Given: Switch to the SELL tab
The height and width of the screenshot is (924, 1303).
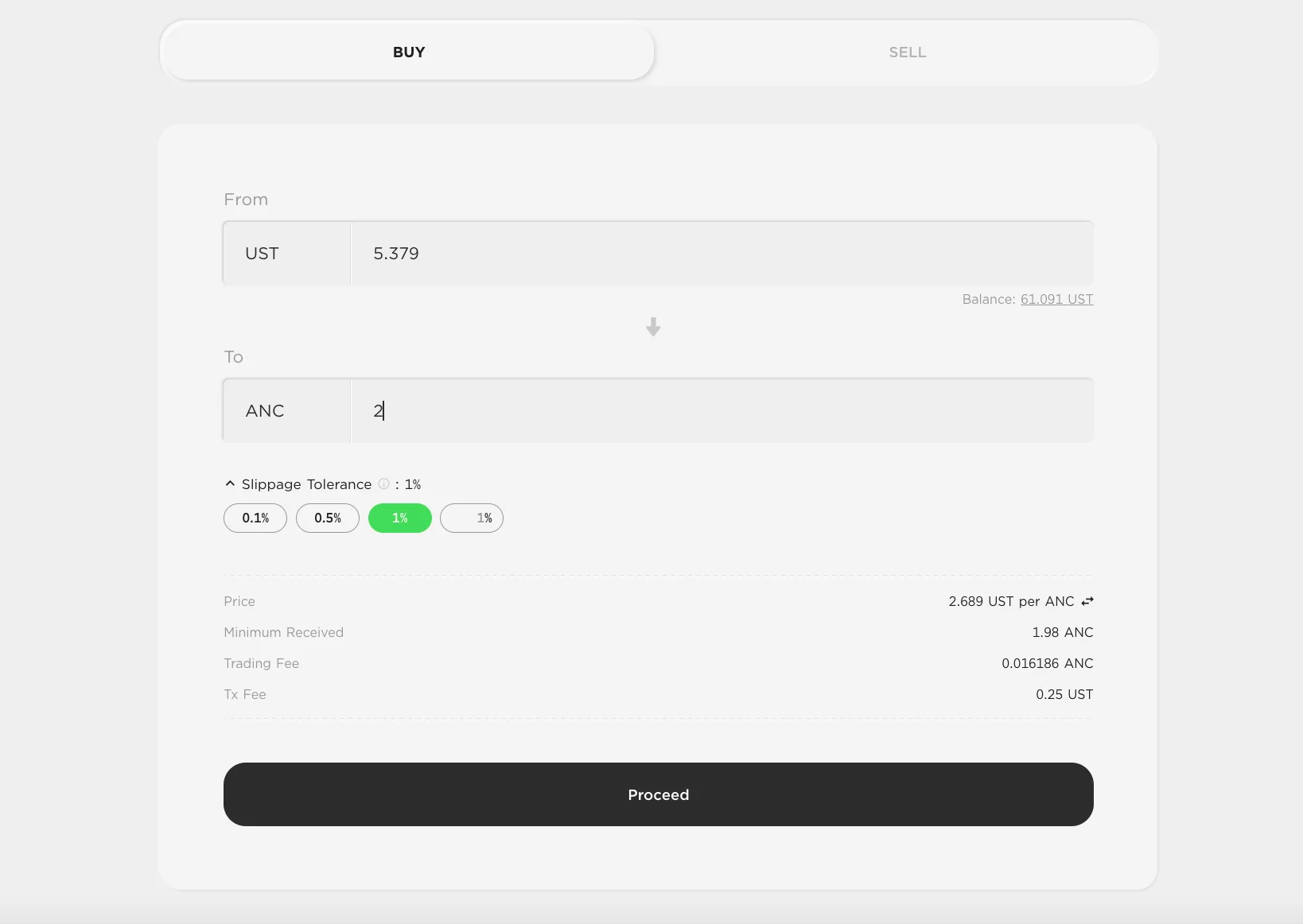Looking at the screenshot, I should (908, 52).
